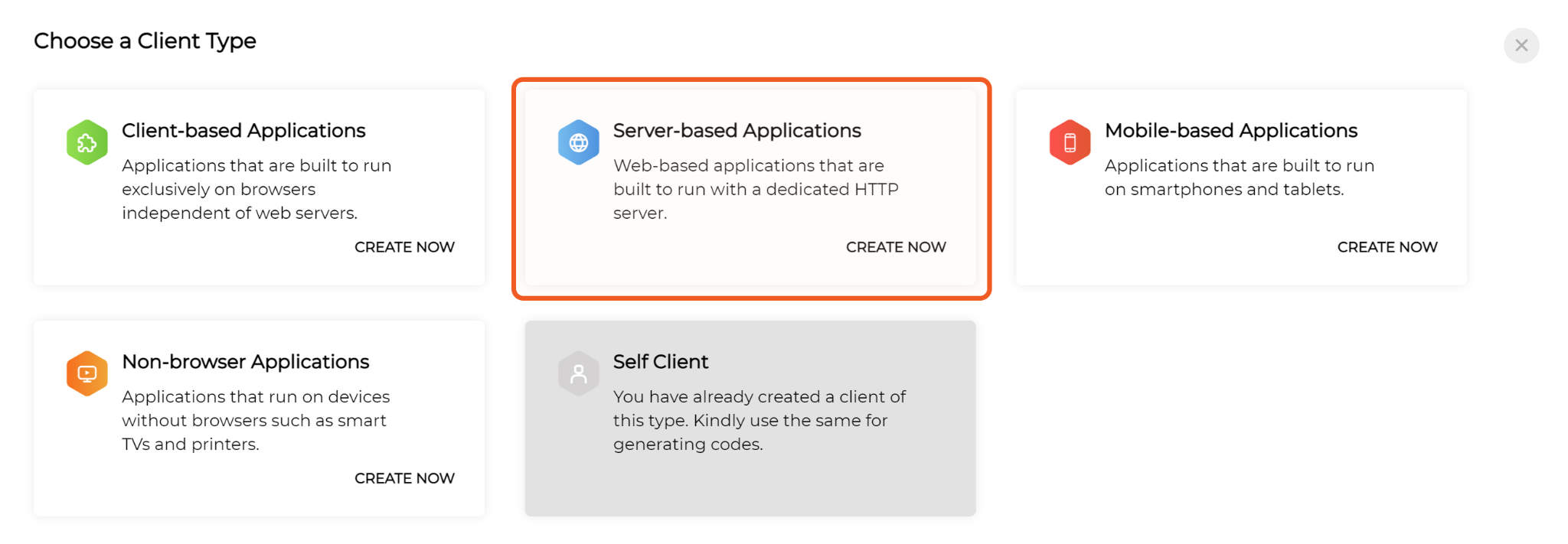Screen dimensions: 1568x544
Task: Click the smartphones and tablets description text
Action: (1239, 178)
